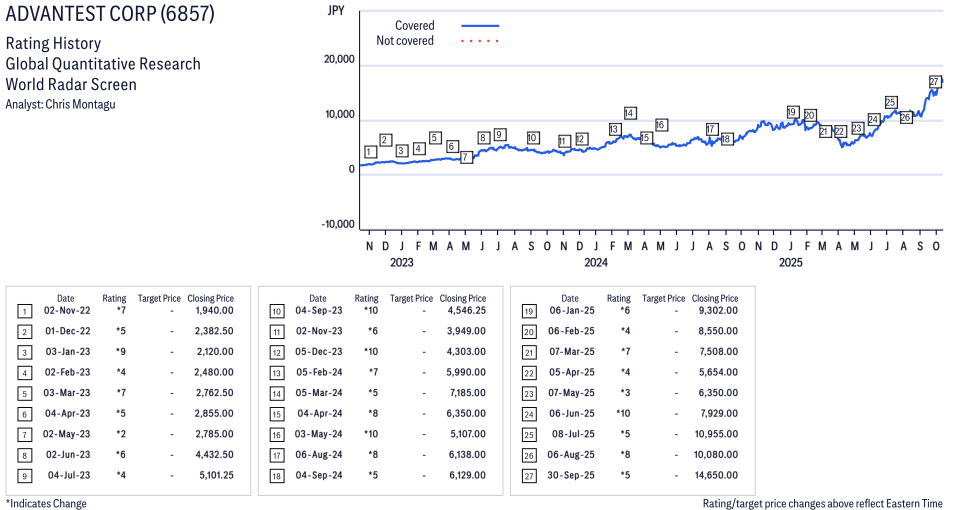Select the 14,650.00 closing price cell
Viewport: 954px width, 510px height.
point(718,475)
